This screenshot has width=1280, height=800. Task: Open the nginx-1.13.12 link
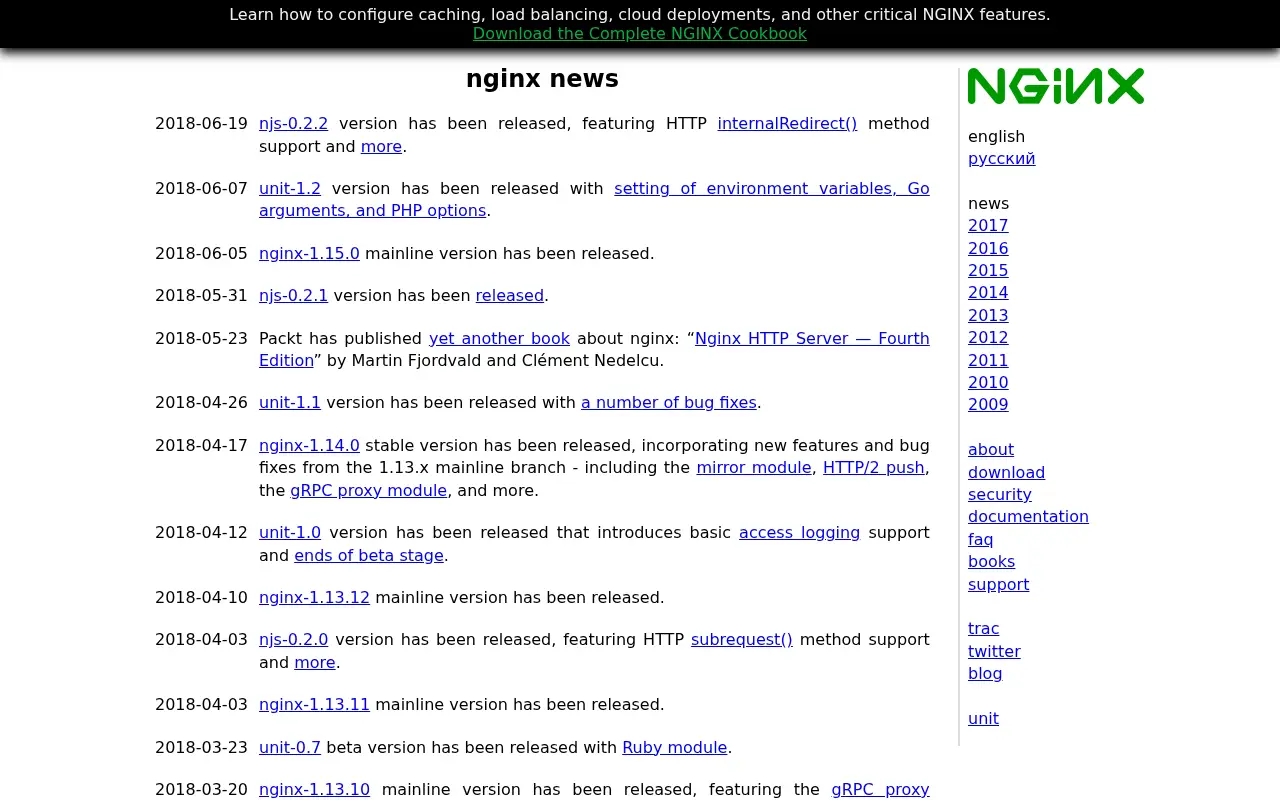(314, 597)
